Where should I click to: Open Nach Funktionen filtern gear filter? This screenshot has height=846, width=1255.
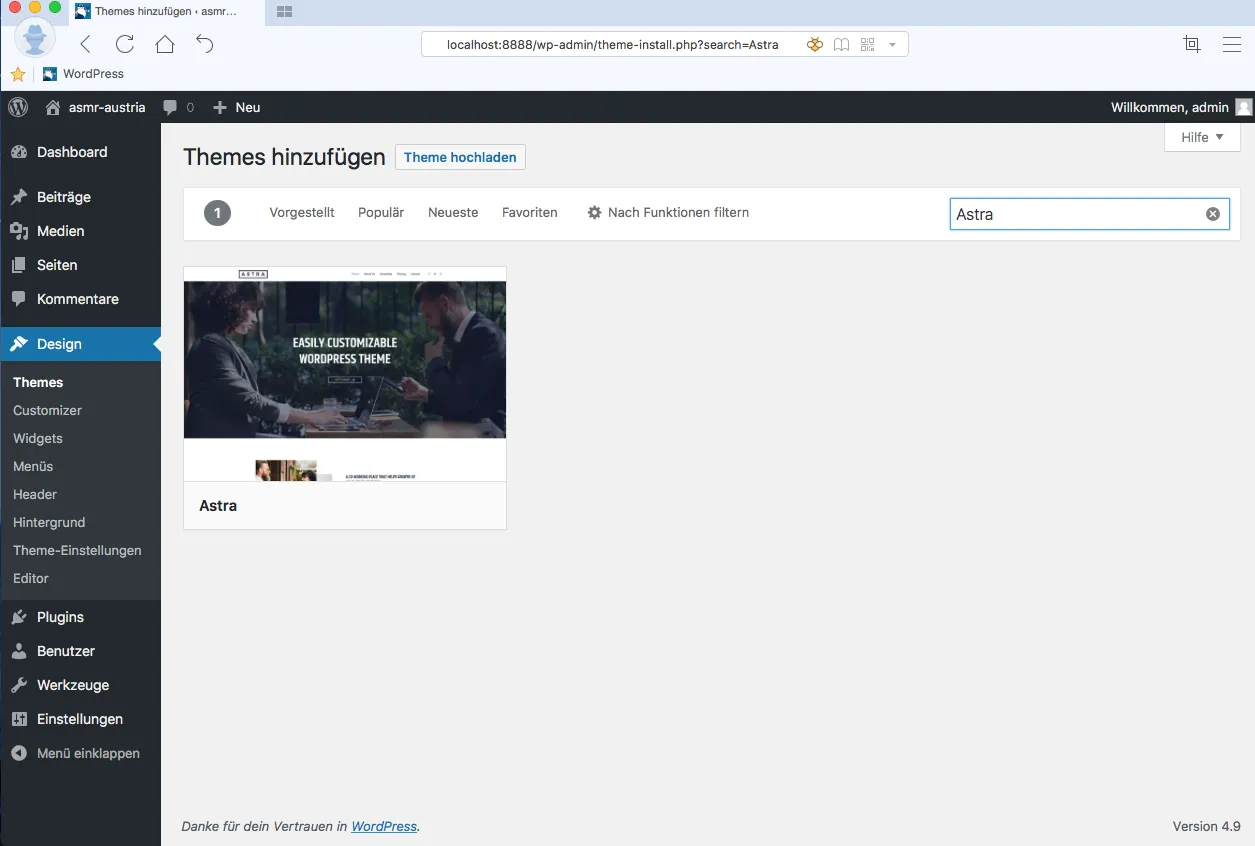click(668, 212)
